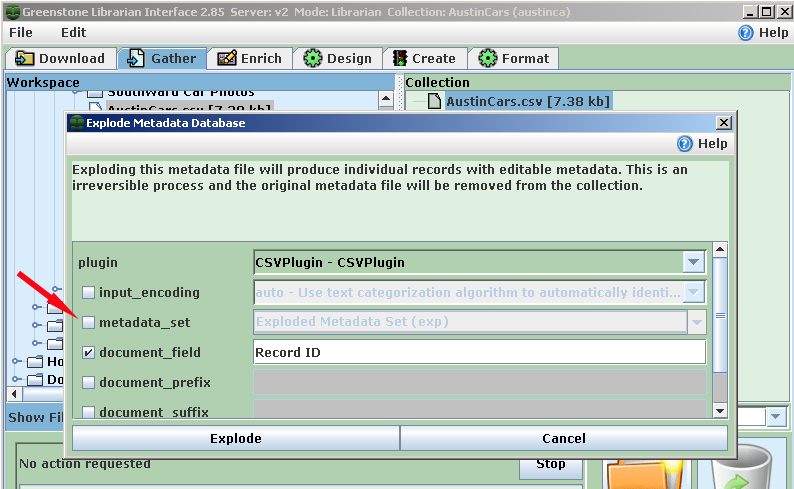Click the Format tab gear icon
This screenshot has height=489, width=794.
(x=488, y=59)
